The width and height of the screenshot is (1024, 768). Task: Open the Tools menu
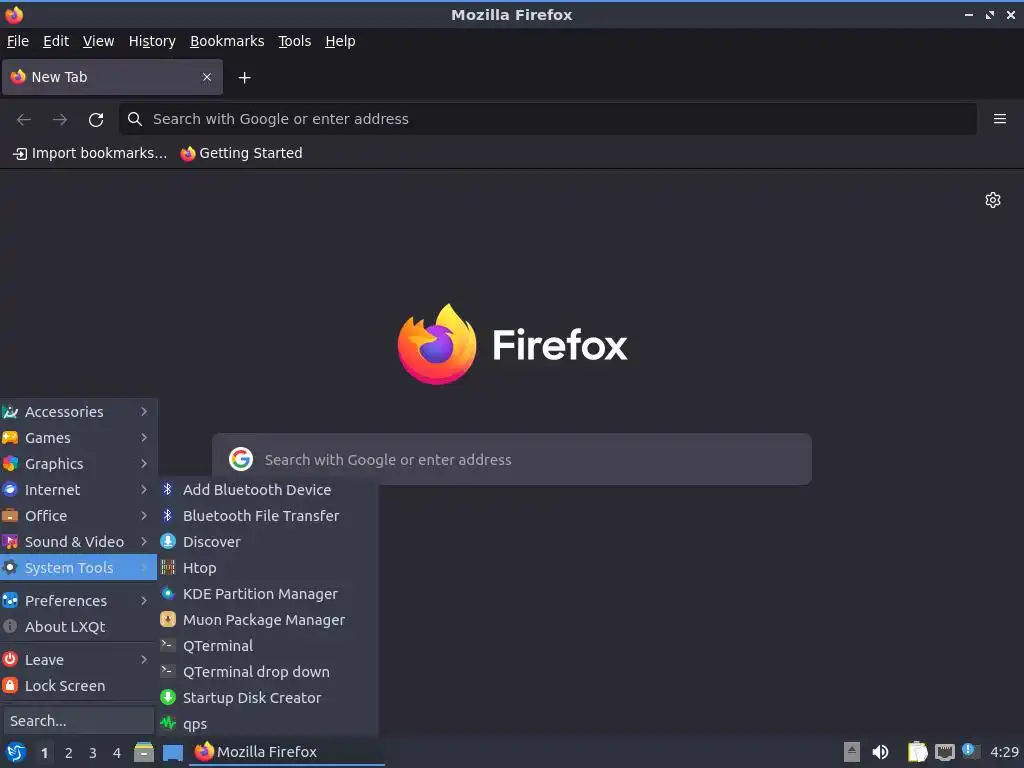tap(295, 41)
